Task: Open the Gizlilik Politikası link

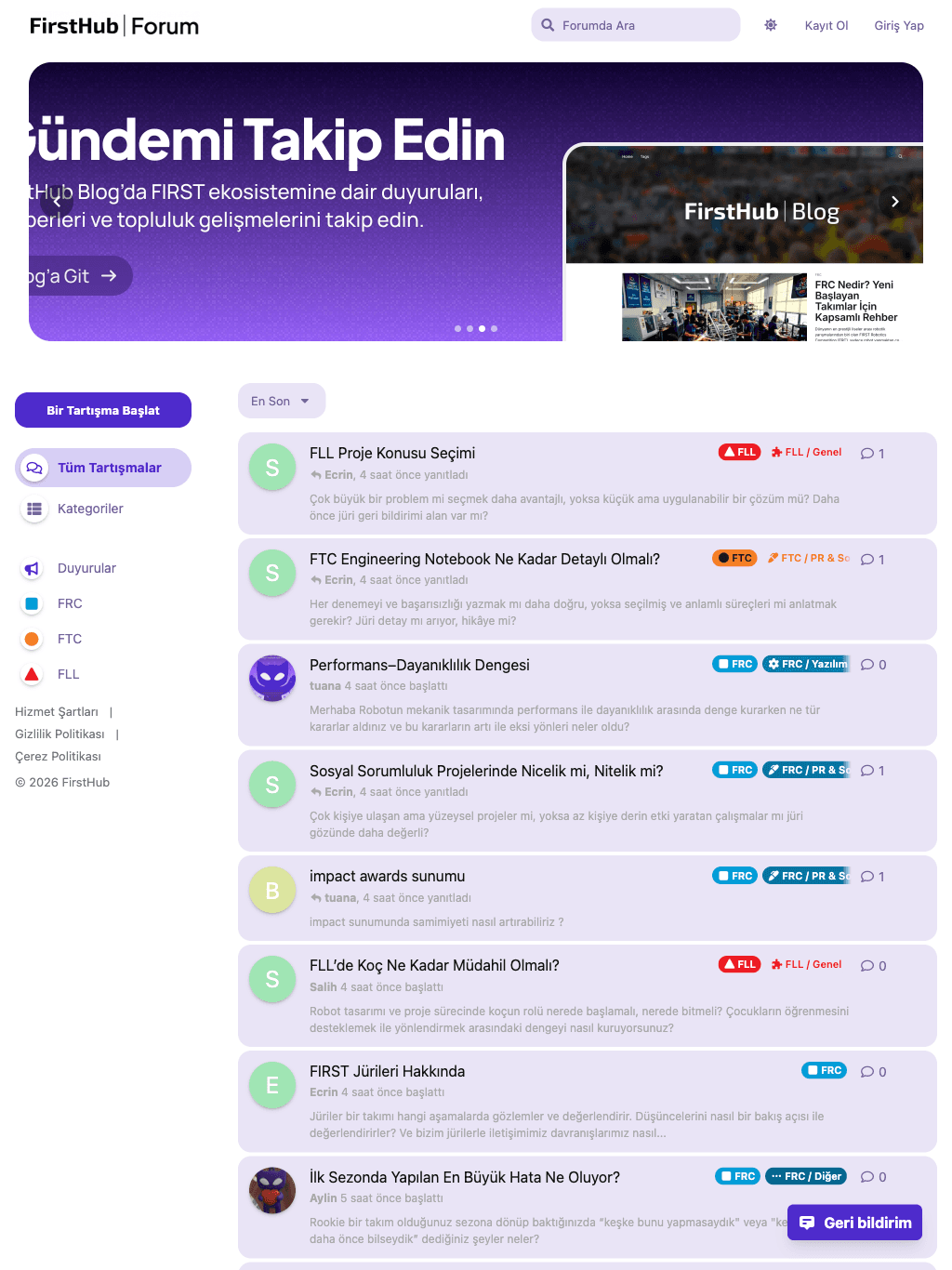Action: pyautogui.click(x=59, y=734)
